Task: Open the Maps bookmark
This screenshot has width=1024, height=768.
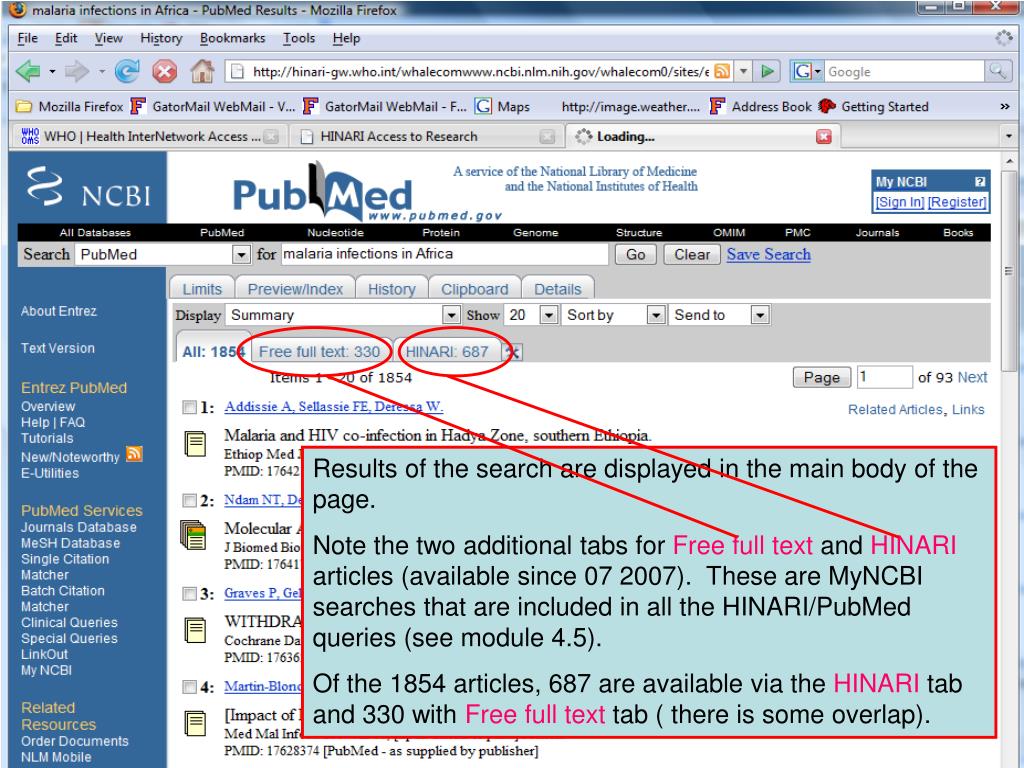Action: tap(503, 106)
